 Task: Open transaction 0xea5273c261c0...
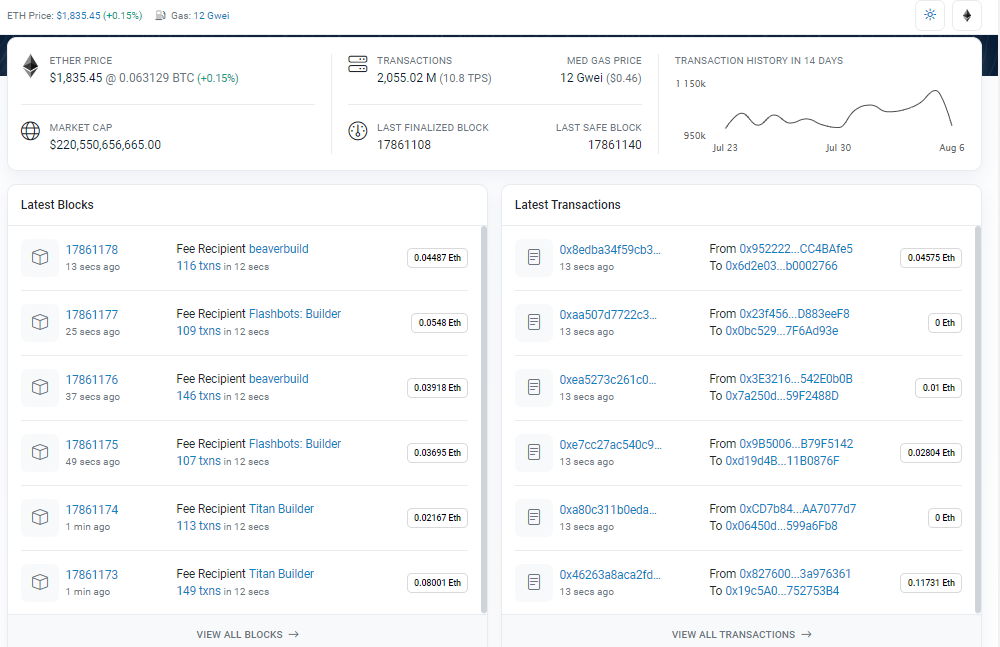(x=608, y=380)
